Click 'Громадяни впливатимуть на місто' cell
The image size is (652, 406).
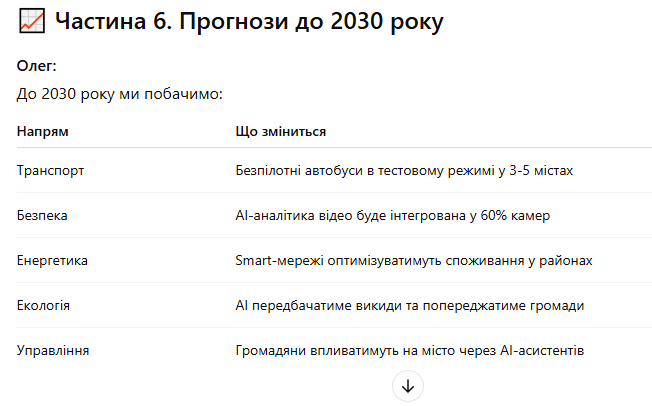[410, 350]
